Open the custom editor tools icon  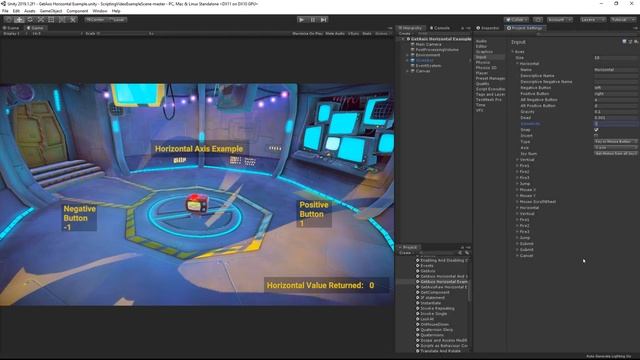pos(73,20)
